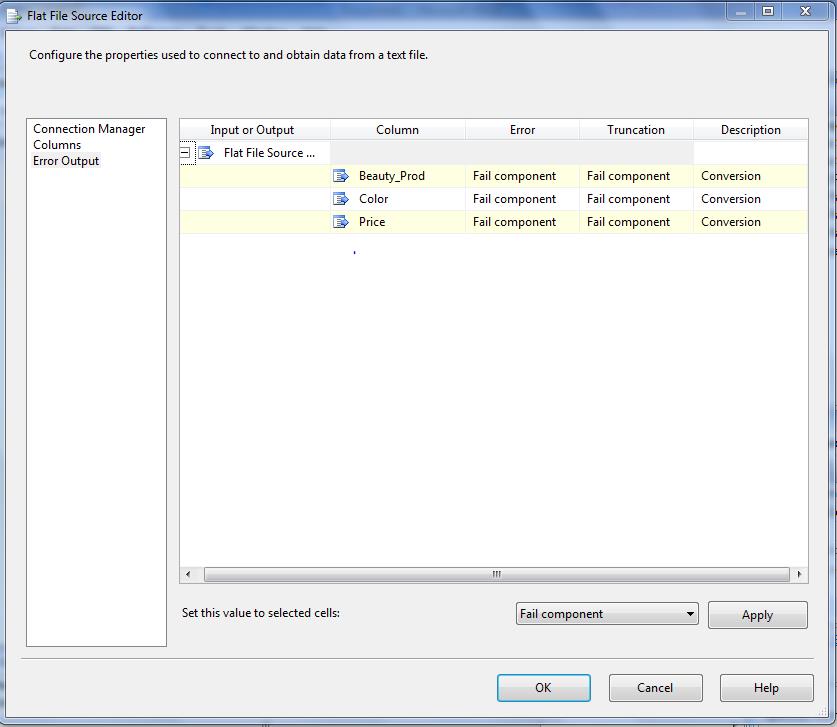Click the Truncation column header

(x=635, y=130)
